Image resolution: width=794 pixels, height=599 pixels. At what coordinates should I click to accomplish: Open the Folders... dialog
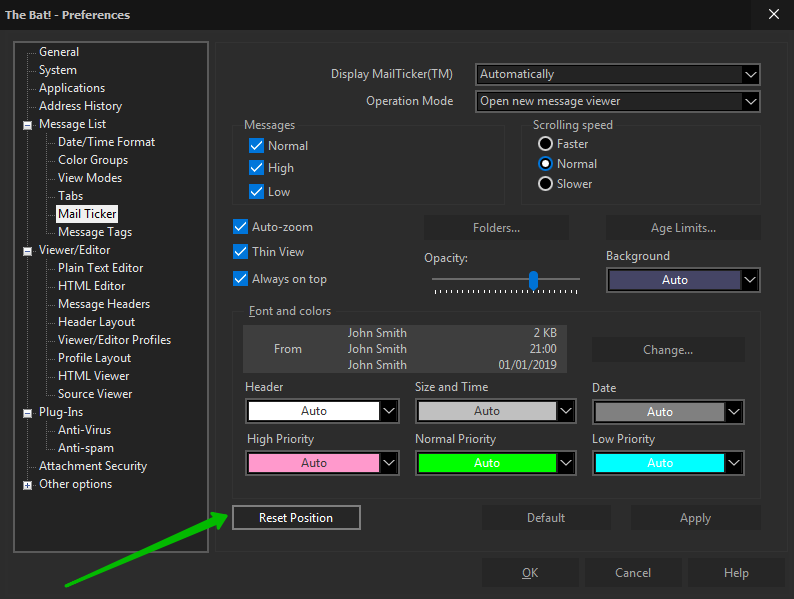point(496,228)
